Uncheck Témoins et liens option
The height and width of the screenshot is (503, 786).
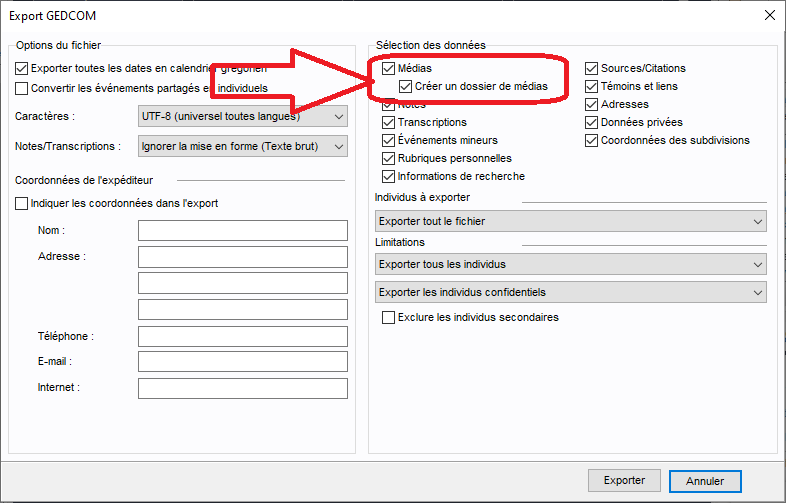click(592, 87)
